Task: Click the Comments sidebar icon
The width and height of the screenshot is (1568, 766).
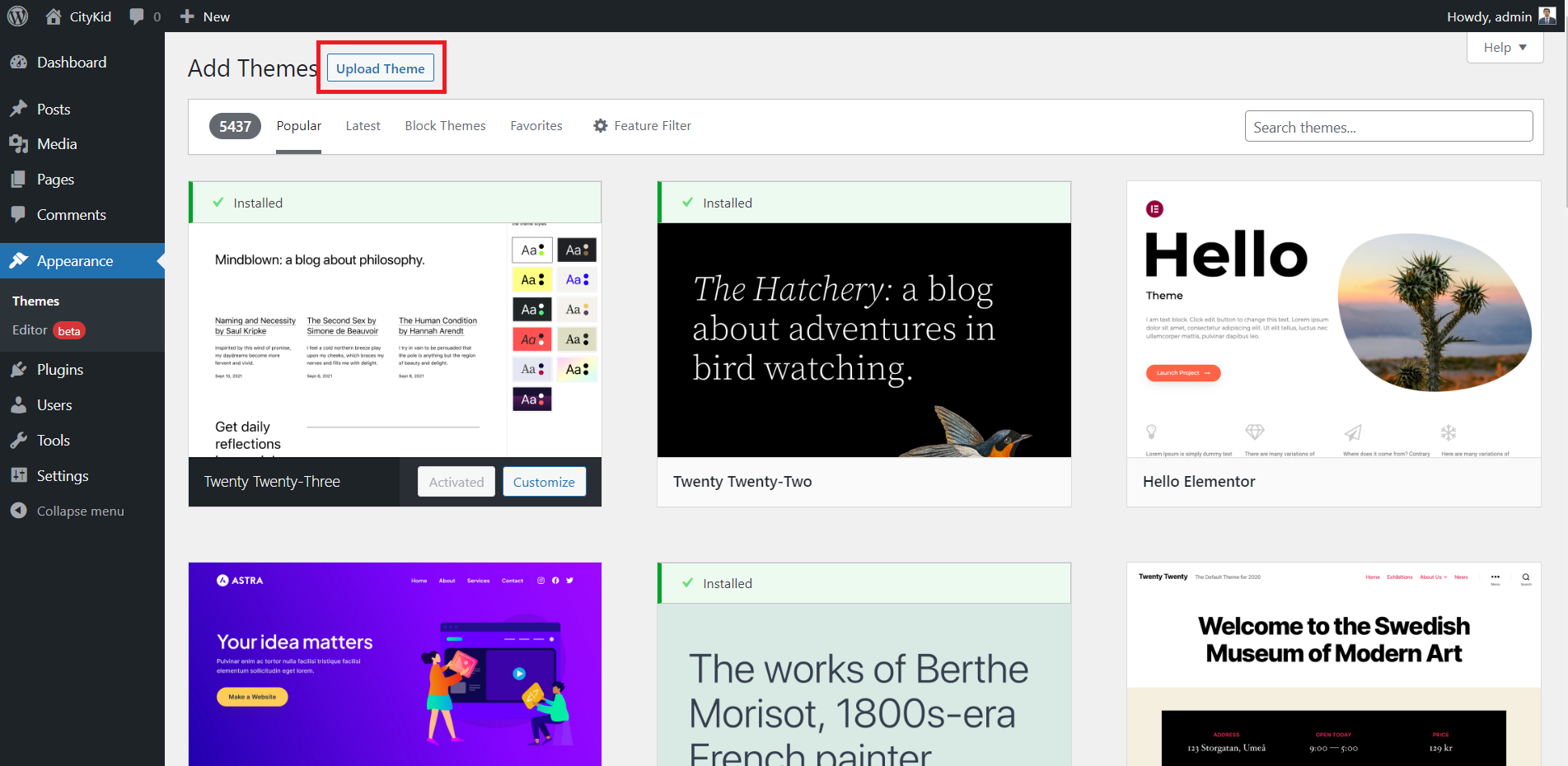Action: pos(18,214)
